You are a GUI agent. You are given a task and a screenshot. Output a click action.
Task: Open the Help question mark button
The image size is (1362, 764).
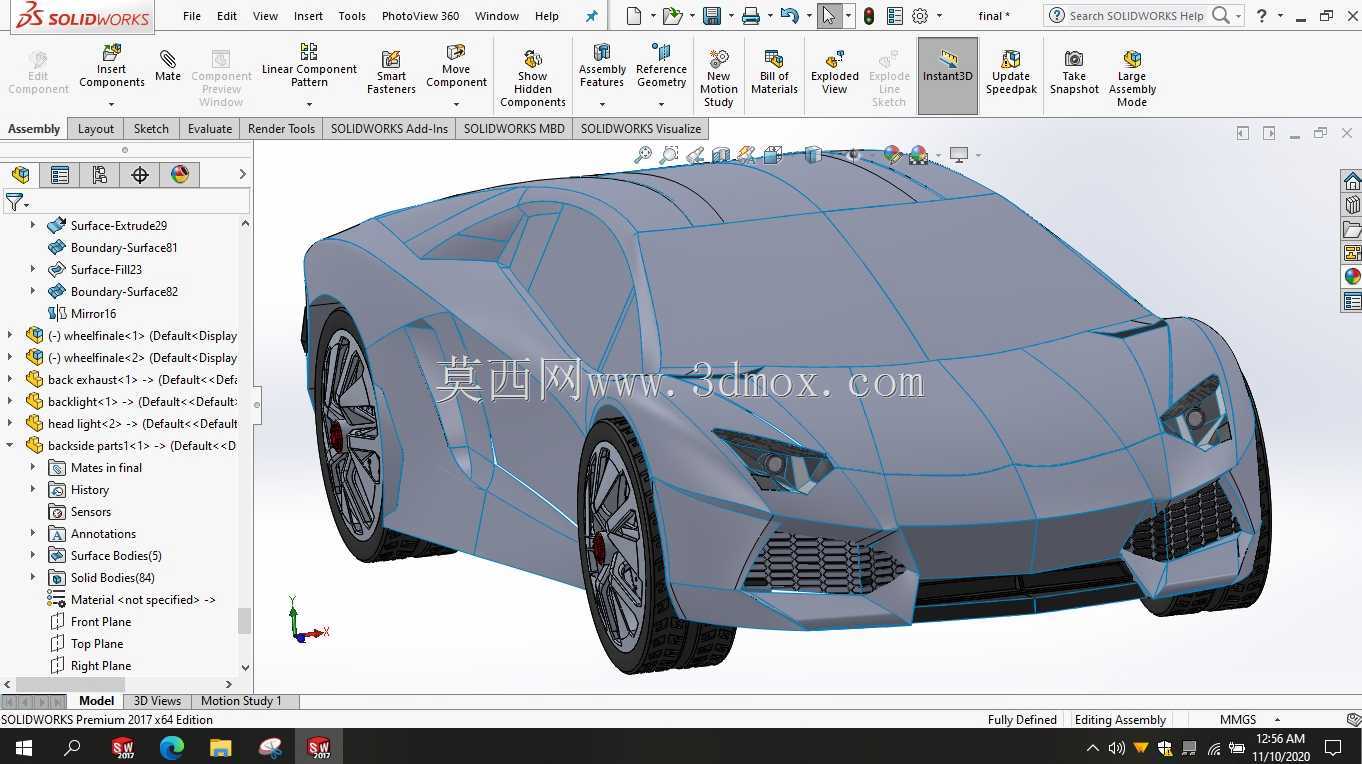click(x=1262, y=16)
